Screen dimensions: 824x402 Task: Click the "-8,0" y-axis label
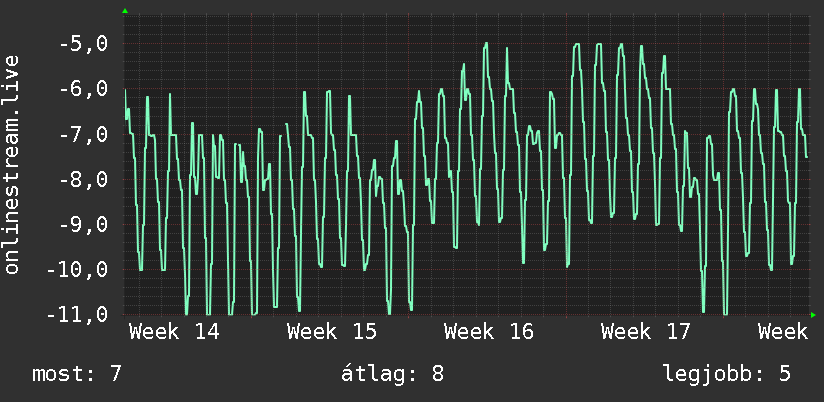point(84,179)
